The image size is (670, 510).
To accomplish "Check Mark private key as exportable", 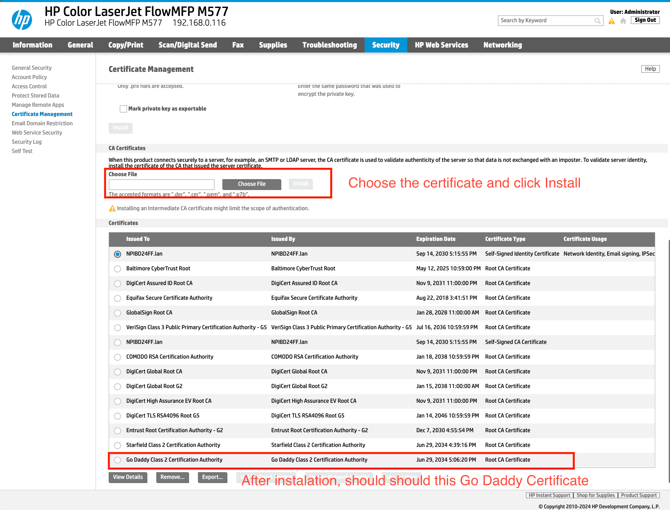I will coord(123,108).
